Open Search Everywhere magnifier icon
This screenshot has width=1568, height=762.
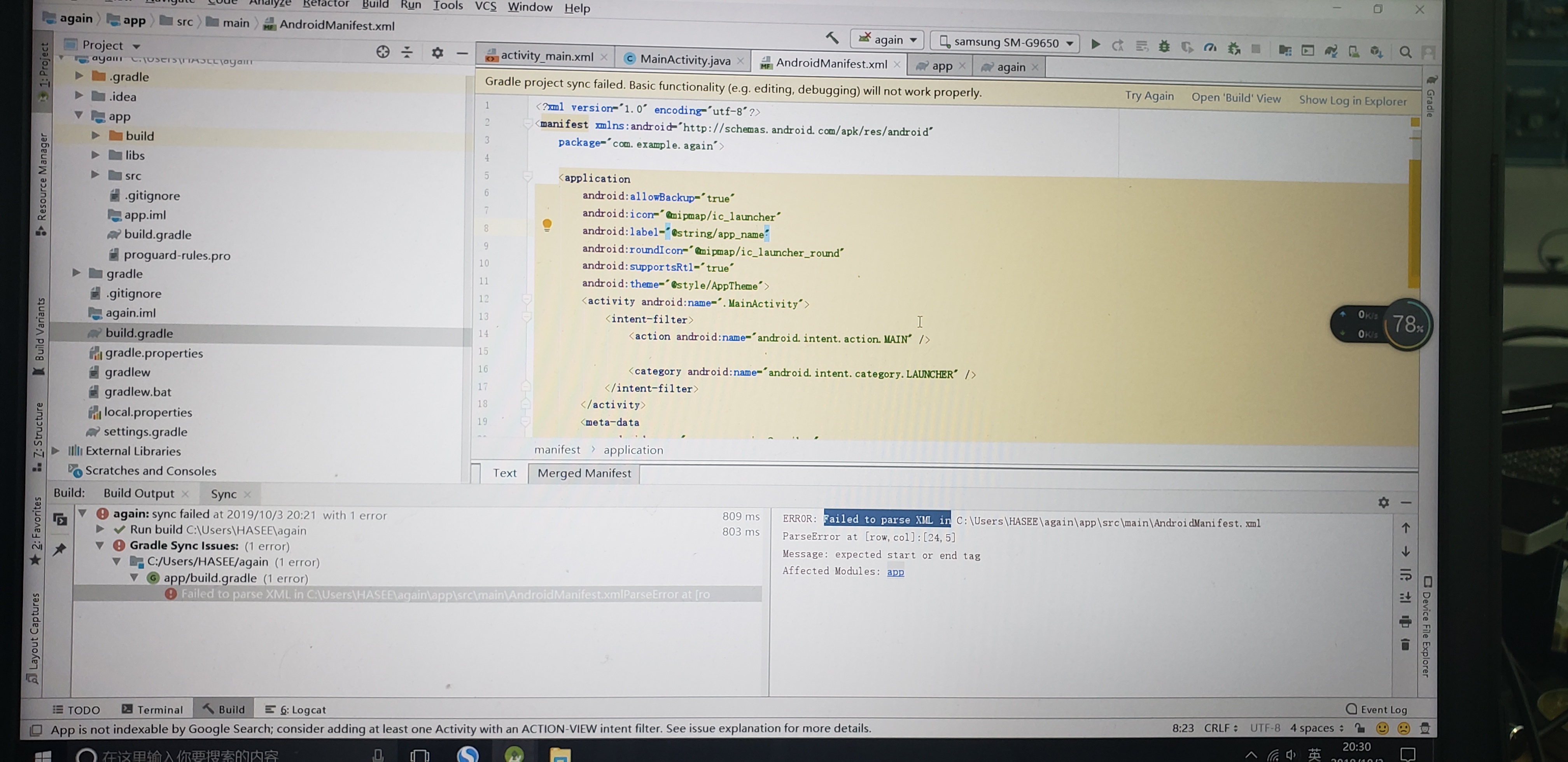click(x=1405, y=52)
